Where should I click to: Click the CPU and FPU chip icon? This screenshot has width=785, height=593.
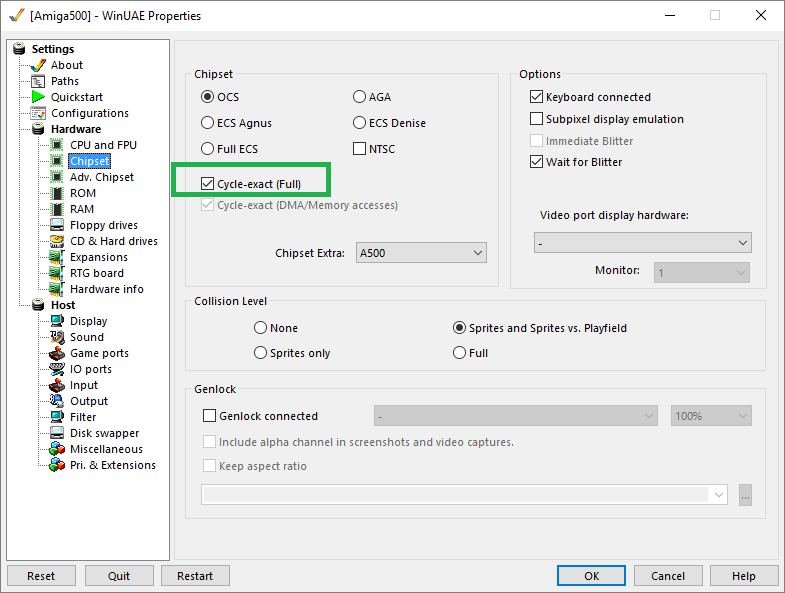[x=57, y=145]
